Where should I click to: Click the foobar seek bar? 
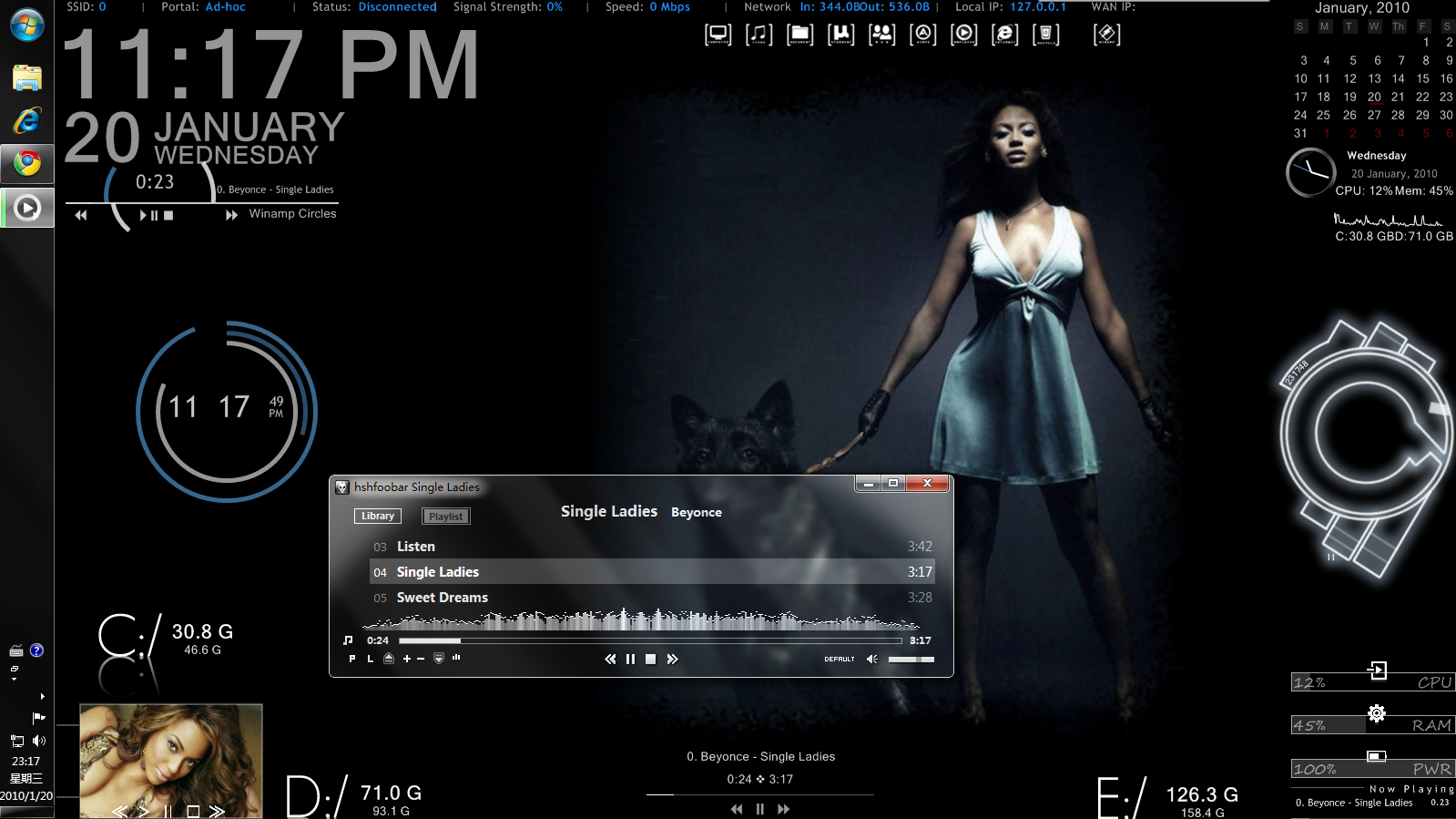pos(650,640)
